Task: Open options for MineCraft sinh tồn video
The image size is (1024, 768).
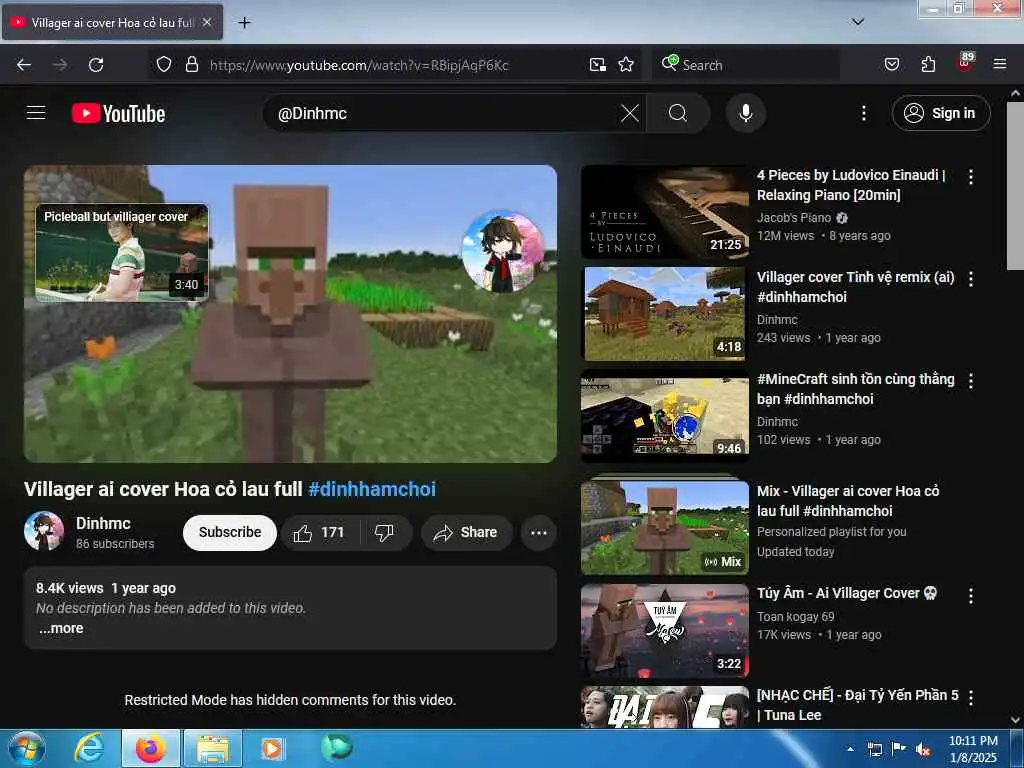Action: [970, 381]
